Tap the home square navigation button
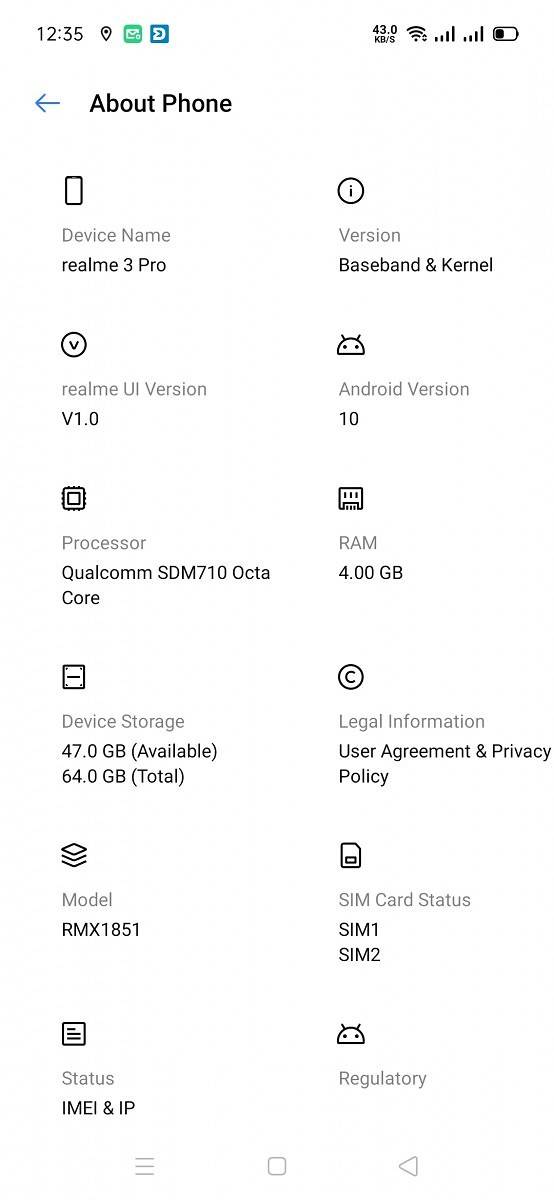The width and height of the screenshot is (554, 1200). 277,1166
